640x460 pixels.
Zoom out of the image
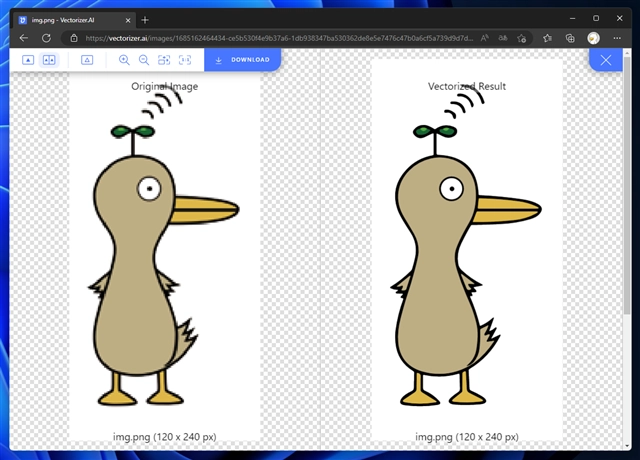point(144,60)
